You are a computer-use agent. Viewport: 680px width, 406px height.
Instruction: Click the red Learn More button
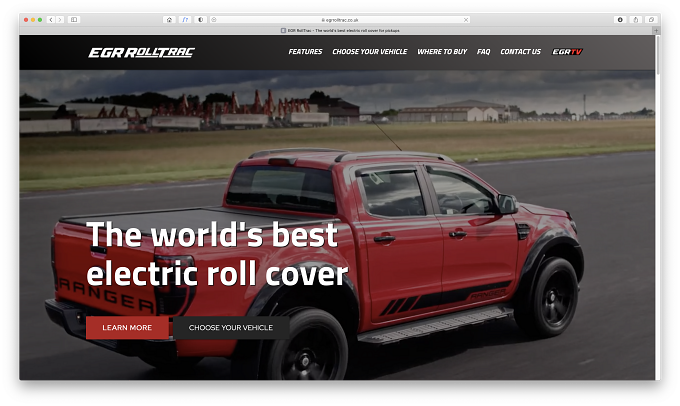point(127,327)
